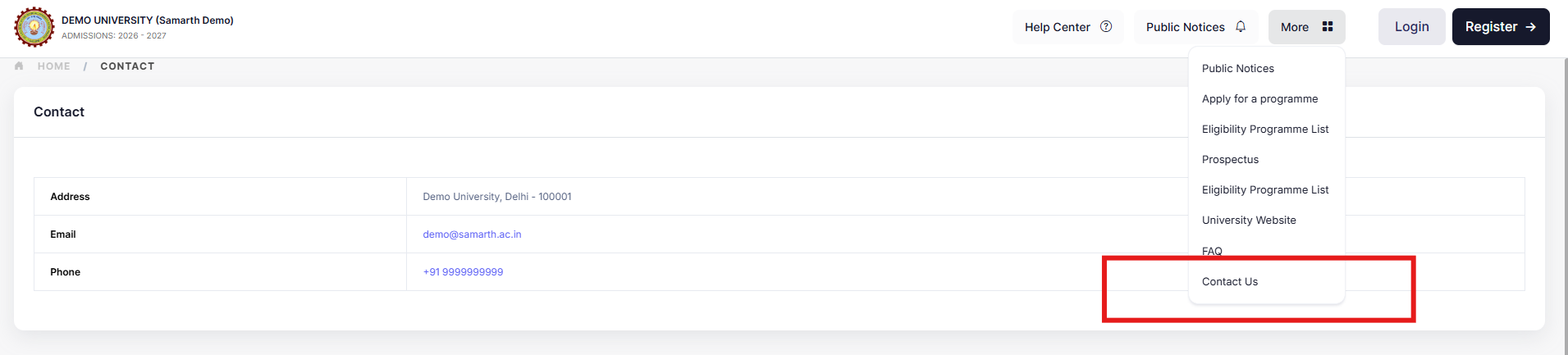Click the home icon in the breadcrumb
1568x355 pixels.
[19, 66]
